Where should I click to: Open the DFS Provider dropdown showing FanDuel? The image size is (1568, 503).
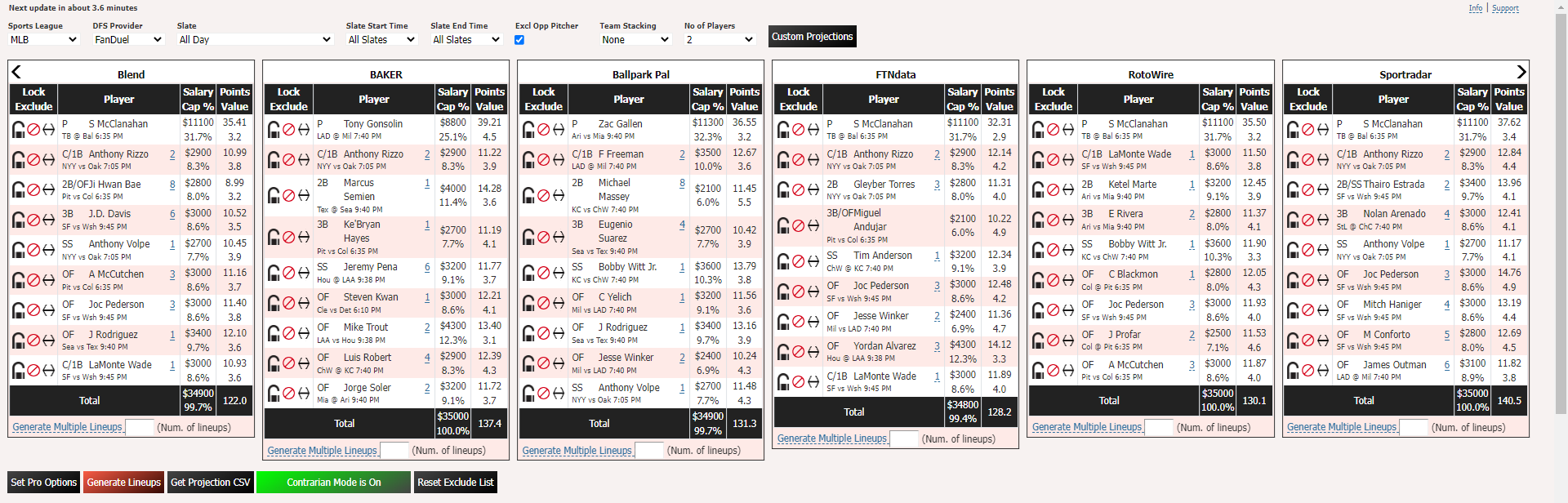(128, 39)
